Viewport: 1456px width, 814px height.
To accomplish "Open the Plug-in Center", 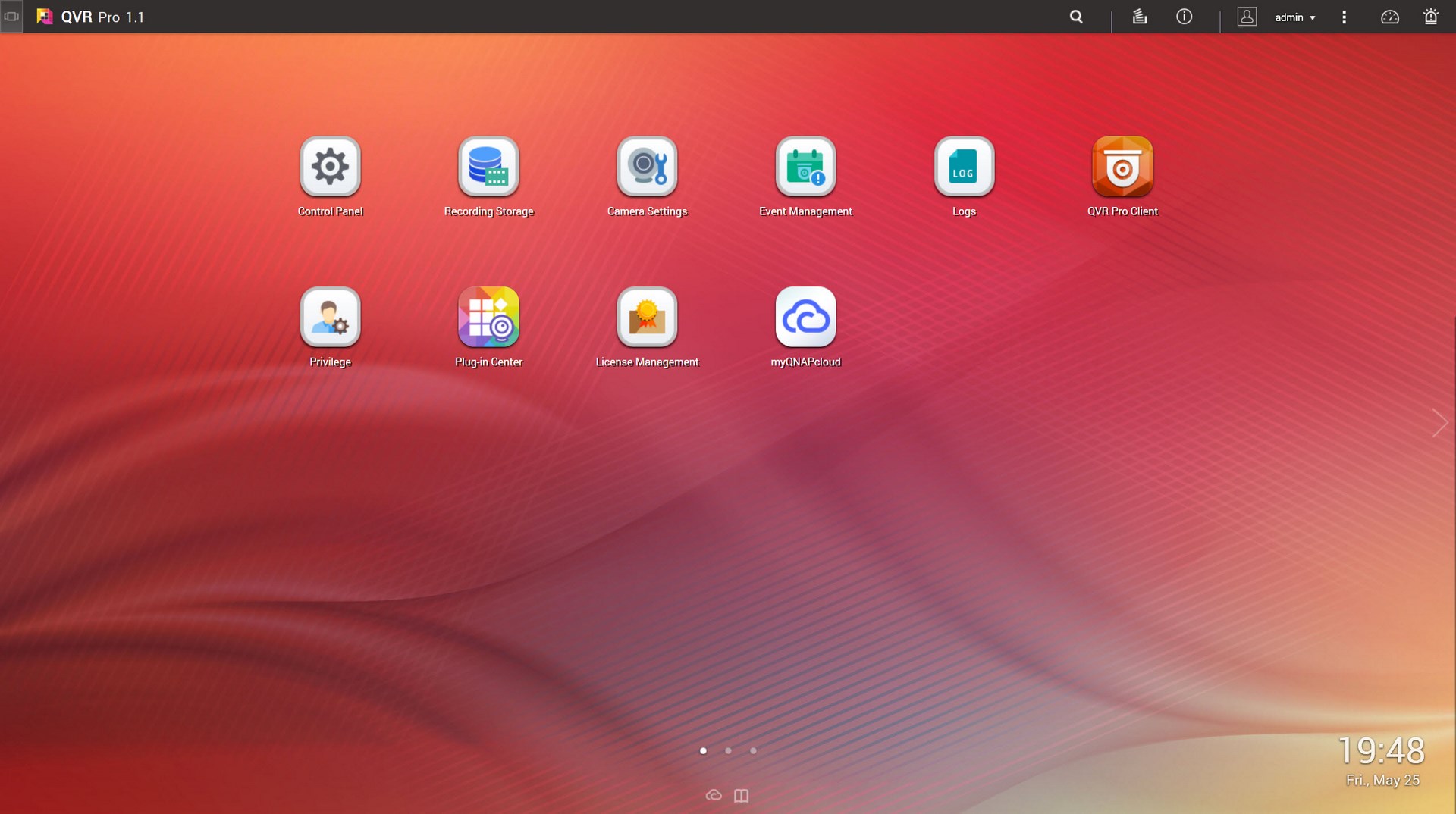I will [x=488, y=317].
